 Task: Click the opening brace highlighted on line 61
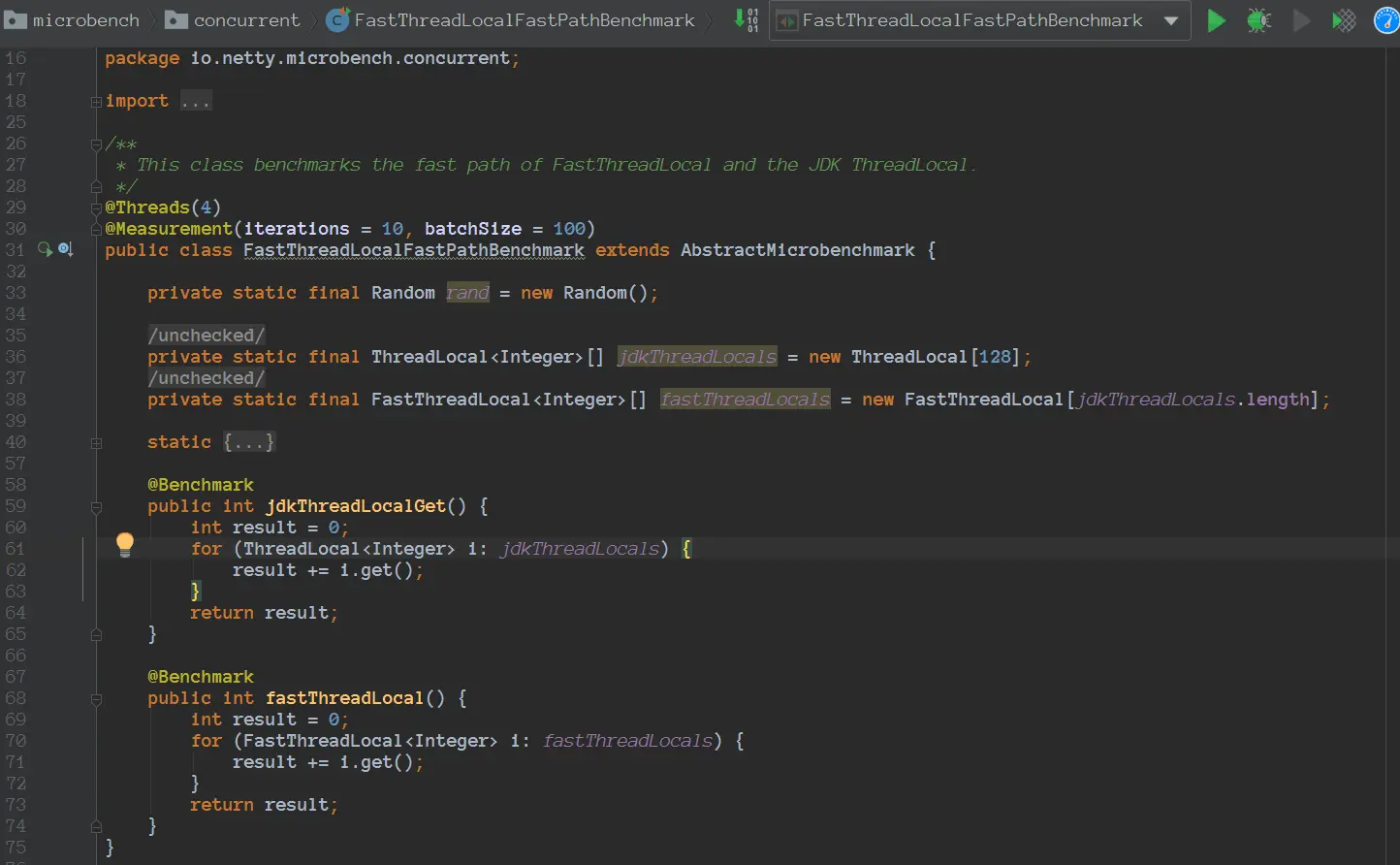click(686, 549)
